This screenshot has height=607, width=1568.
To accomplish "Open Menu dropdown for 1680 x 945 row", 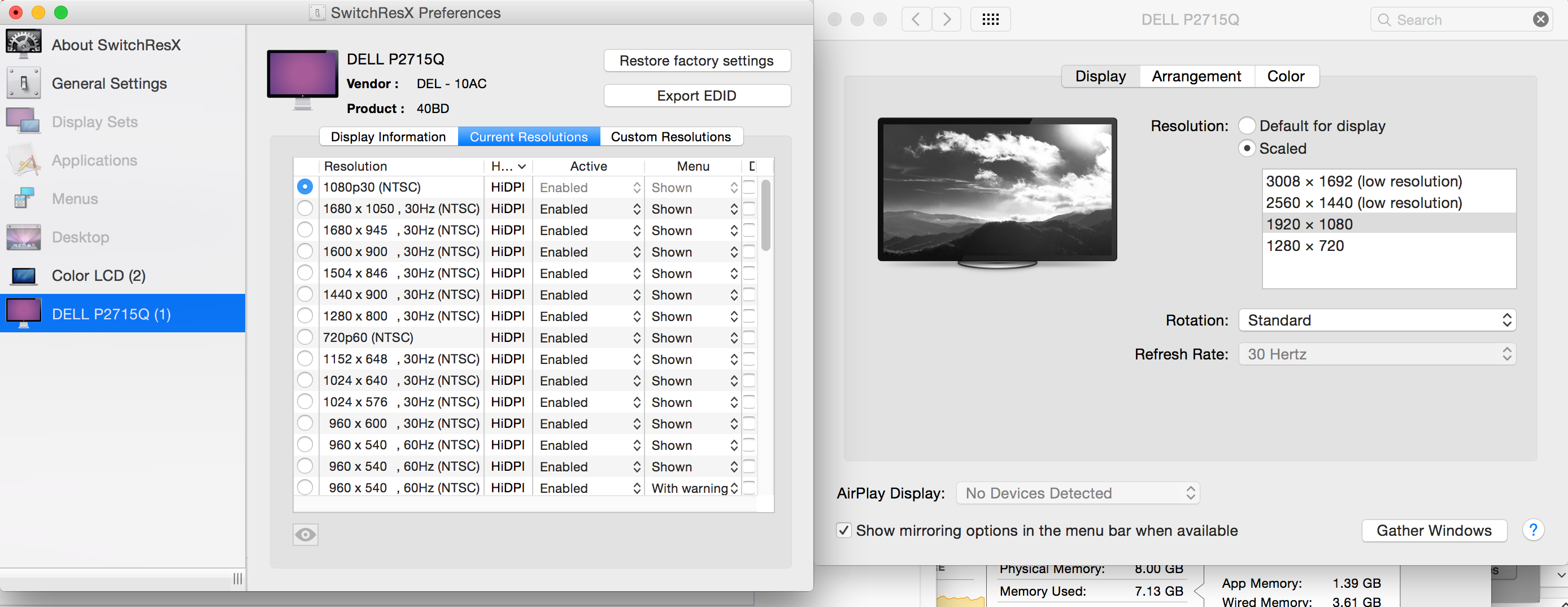I will tap(693, 230).
